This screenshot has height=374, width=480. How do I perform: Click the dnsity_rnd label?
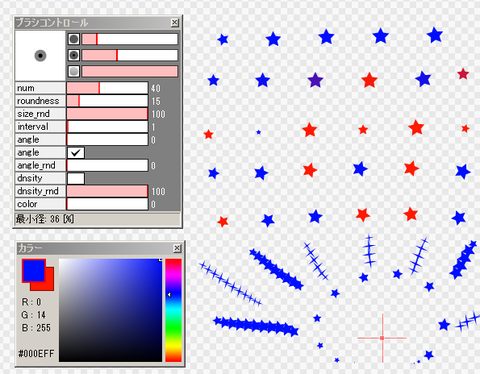click(40, 191)
